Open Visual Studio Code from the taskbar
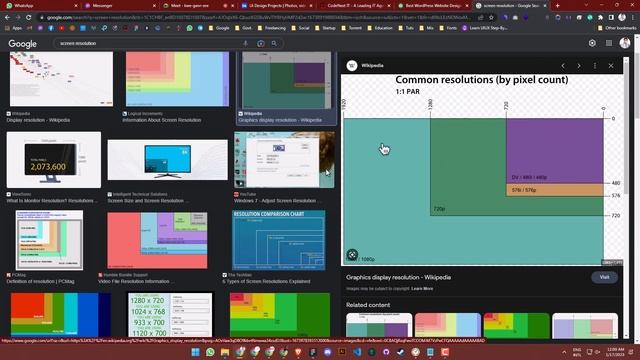 pyautogui.click(x=357, y=352)
